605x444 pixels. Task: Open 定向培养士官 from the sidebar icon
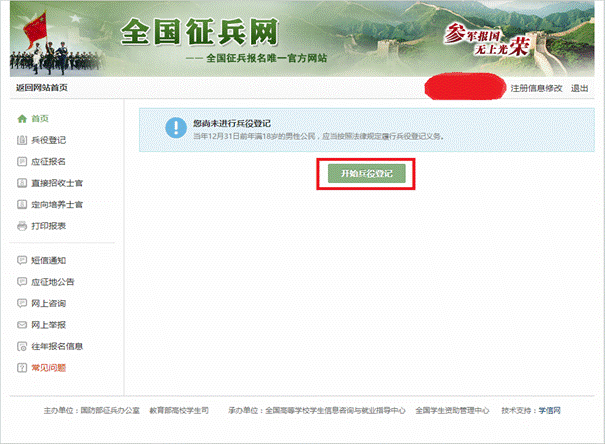point(22,205)
